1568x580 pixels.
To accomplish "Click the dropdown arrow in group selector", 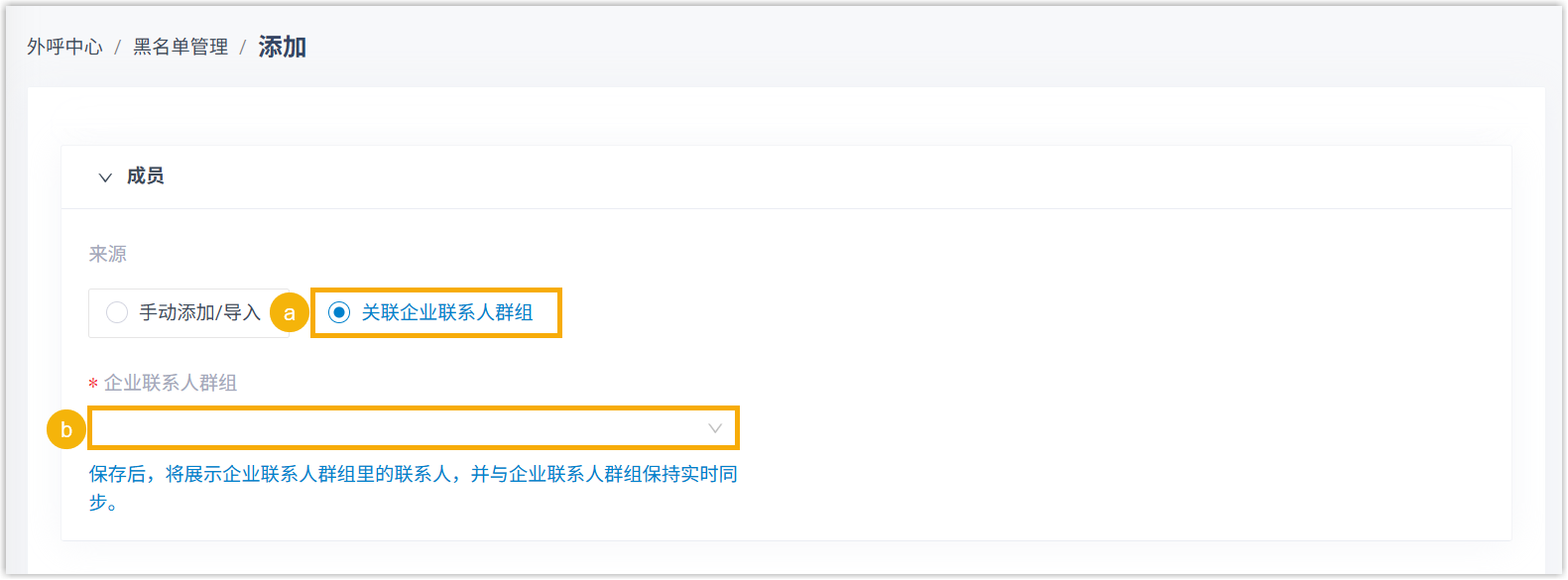I will [715, 428].
